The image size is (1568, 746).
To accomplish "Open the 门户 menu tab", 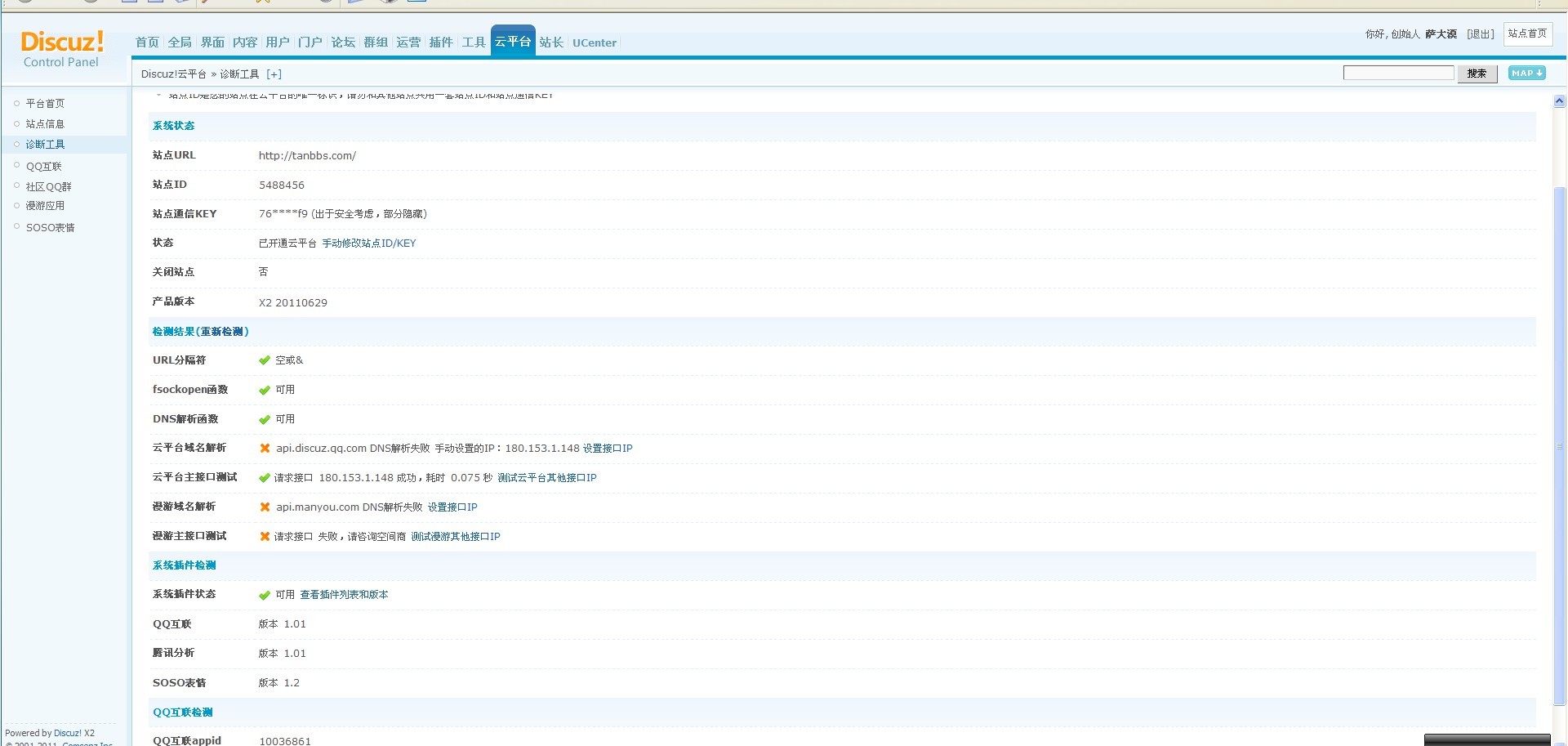I will (x=310, y=42).
